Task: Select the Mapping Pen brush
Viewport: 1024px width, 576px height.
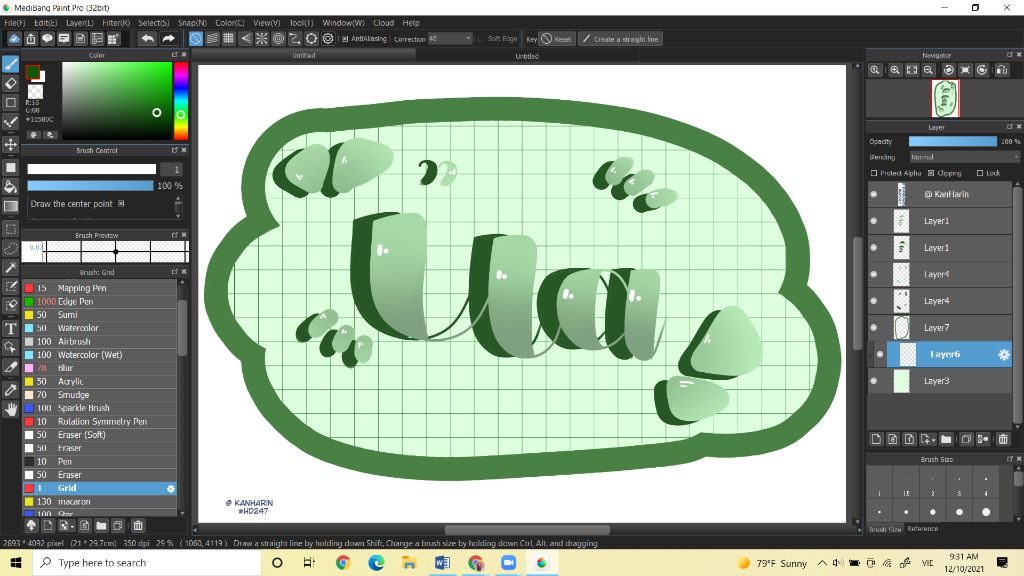Action: (x=99, y=288)
